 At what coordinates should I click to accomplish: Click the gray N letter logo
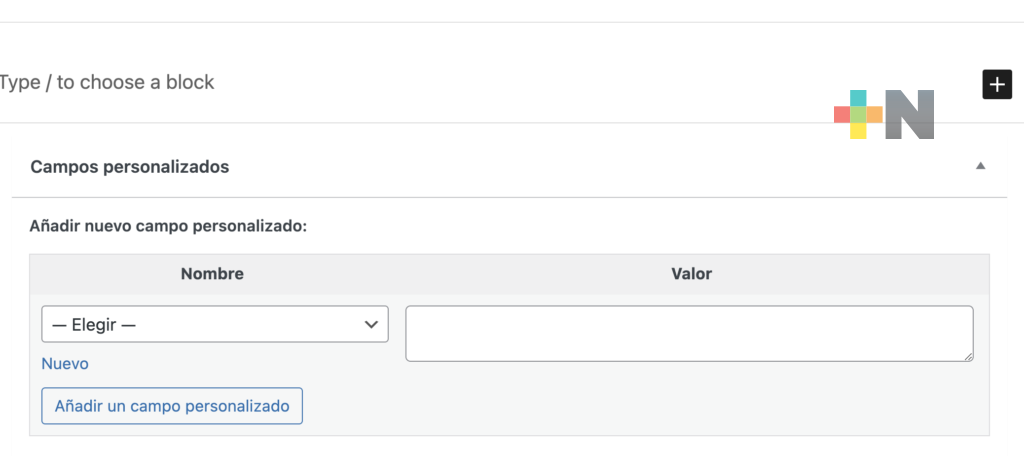(910, 114)
